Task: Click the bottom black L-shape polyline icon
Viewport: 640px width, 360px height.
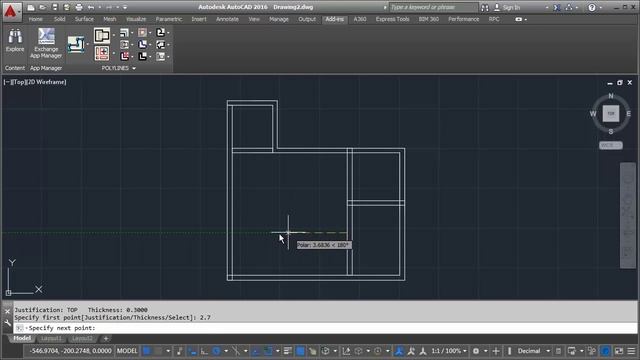Action: [142, 56]
